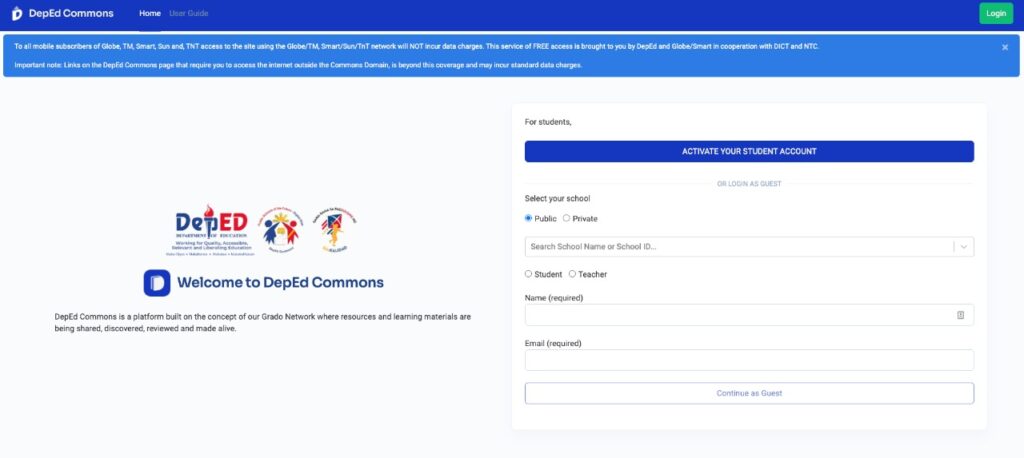This screenshot has width=1024, height=458.
Task: Expand the school search dropdown arrow
Action: 964,247
